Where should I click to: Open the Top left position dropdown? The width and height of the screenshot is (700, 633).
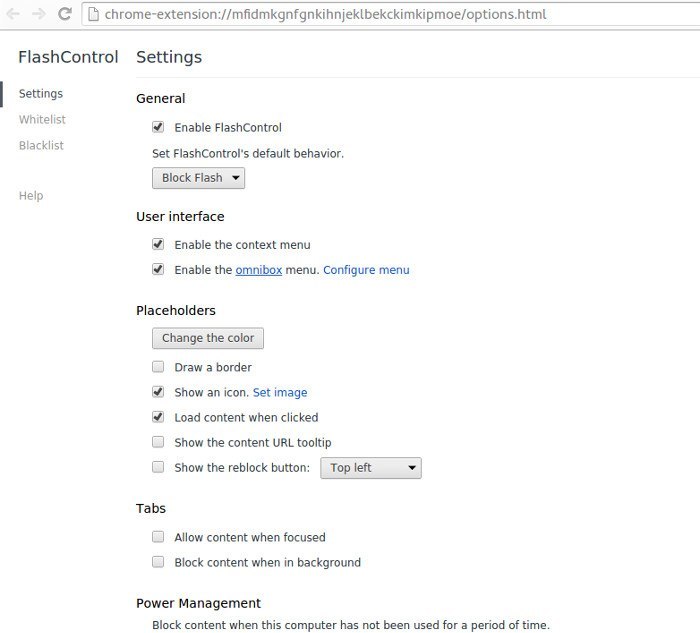(x=371, y=468)
